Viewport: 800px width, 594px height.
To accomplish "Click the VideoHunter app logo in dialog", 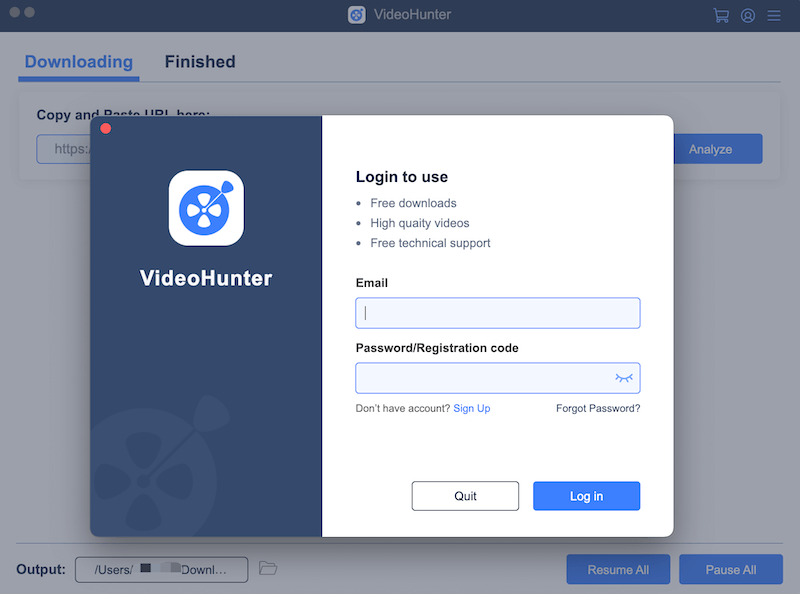I will point(206,208).
